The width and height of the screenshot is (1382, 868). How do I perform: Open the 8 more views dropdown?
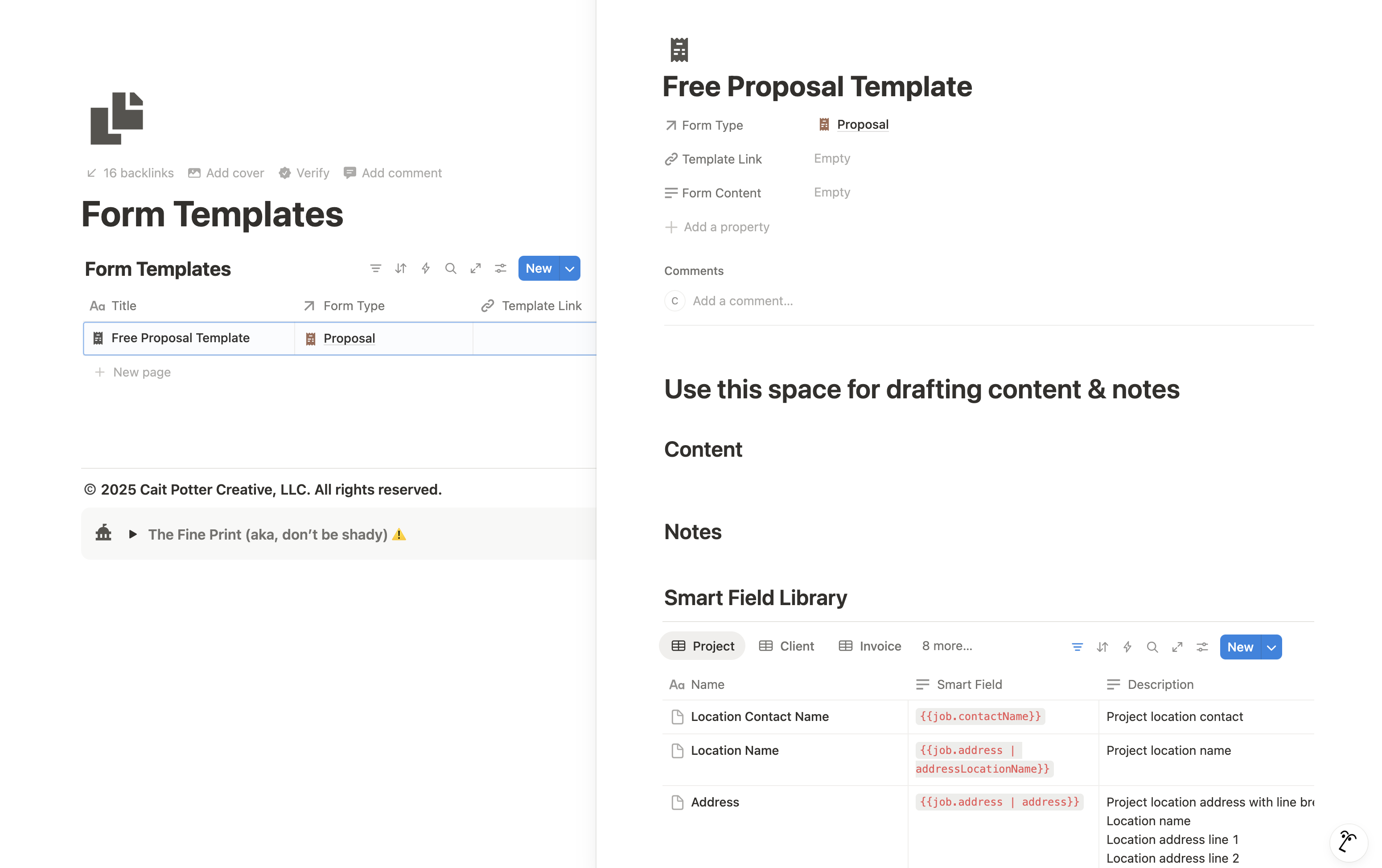pyautogui.click(x=947, y=646)
